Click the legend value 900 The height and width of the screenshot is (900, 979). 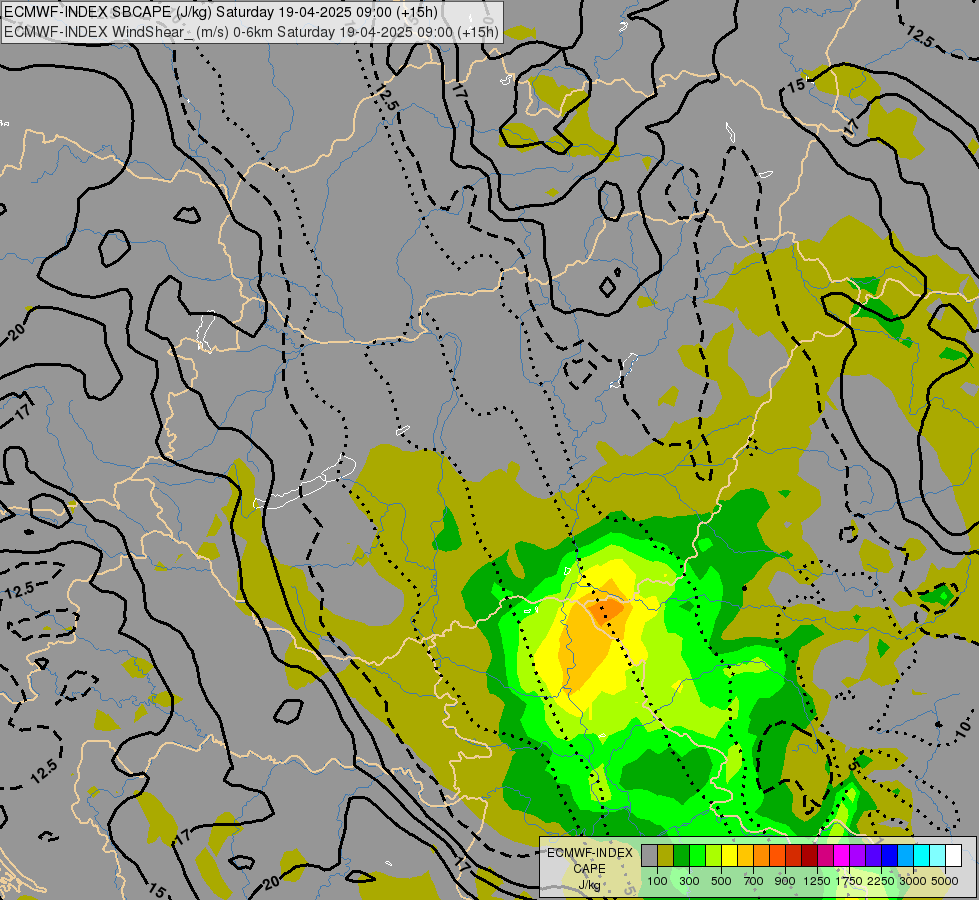(x=785, y=881)
